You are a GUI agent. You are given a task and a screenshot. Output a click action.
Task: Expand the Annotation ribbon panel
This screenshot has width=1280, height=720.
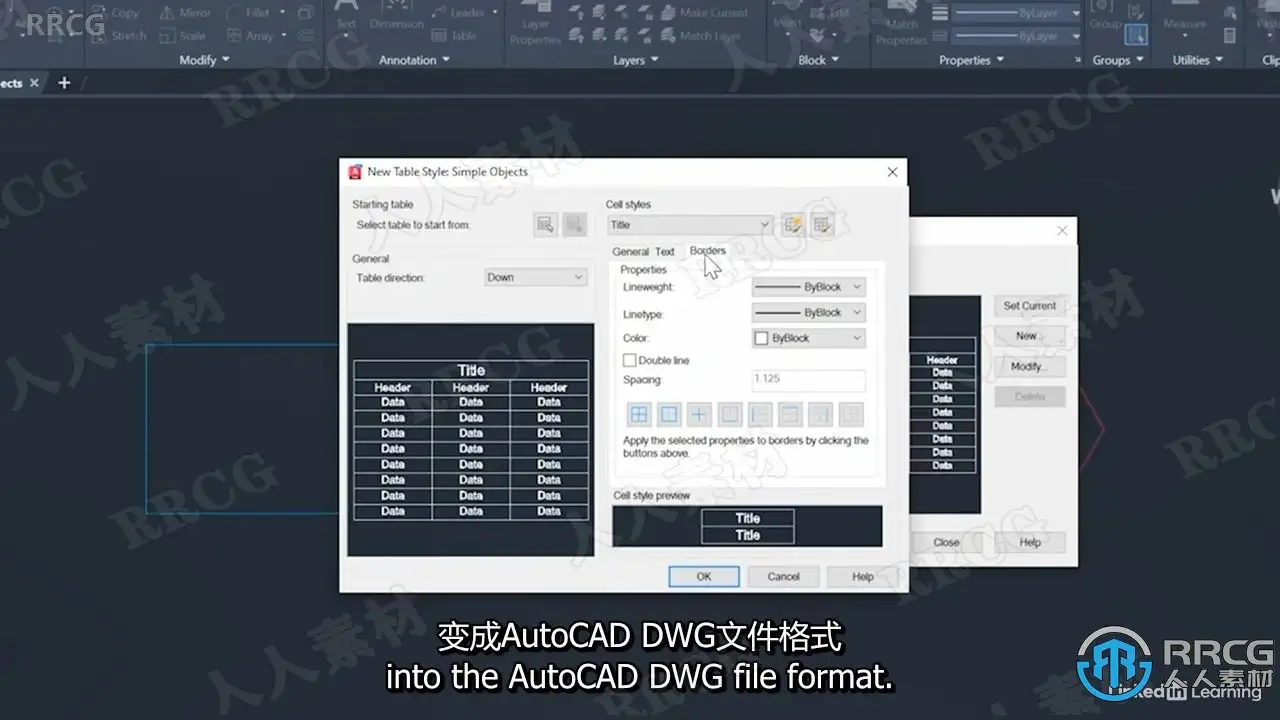point(414,60)
